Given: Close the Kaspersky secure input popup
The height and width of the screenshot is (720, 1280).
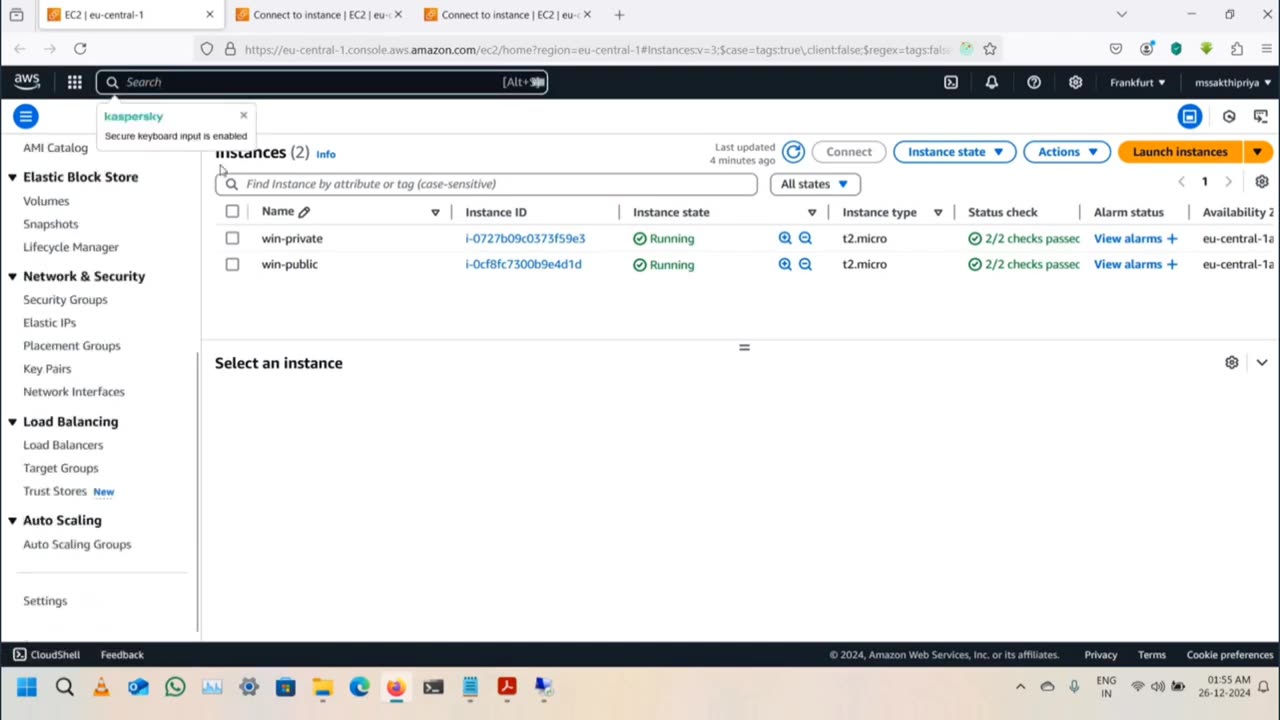Looking at the screenshot, I should coord(243,115).
